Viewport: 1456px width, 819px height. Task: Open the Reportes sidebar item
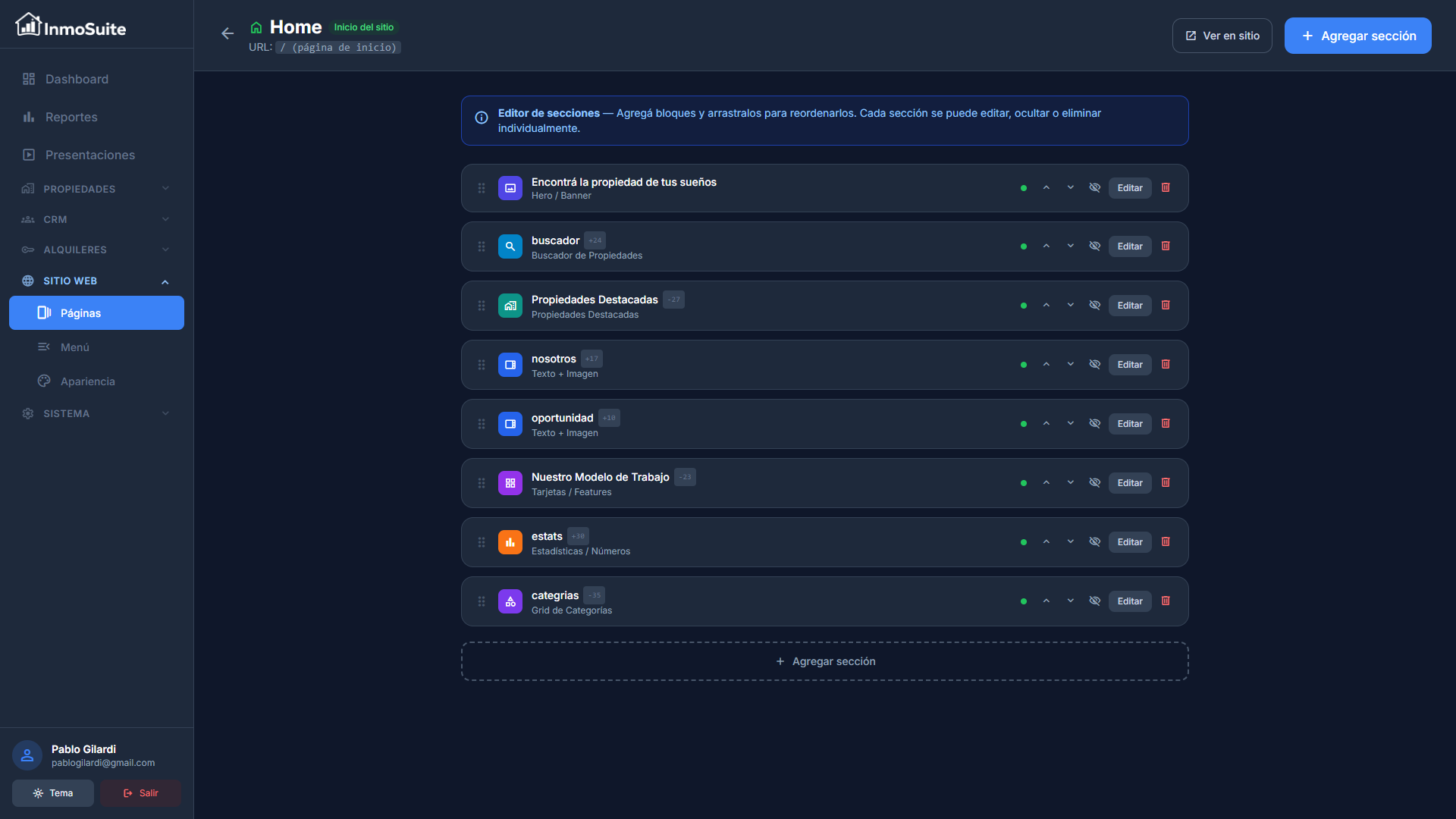point(71,117)
